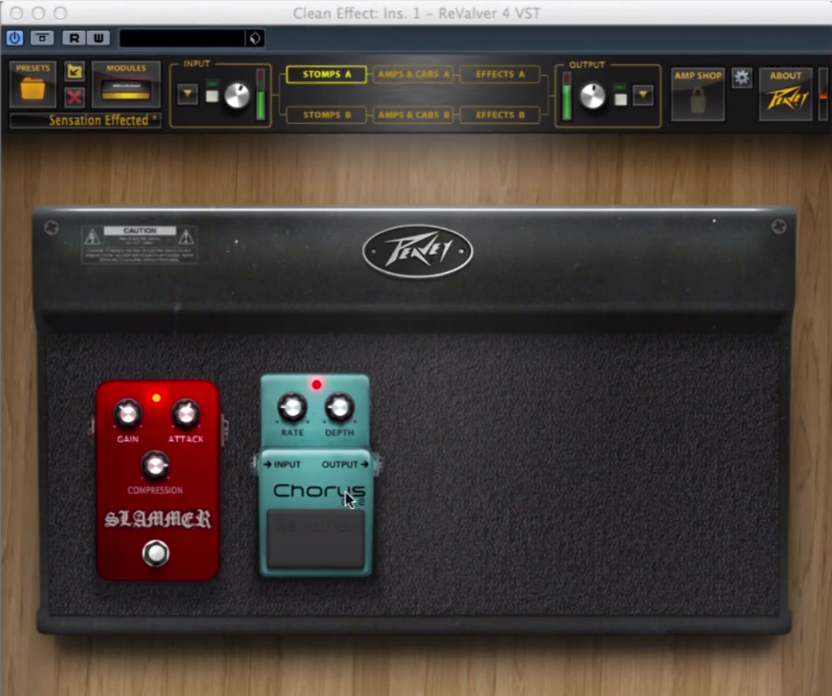Adjust the Output level knob

point(592,97)
